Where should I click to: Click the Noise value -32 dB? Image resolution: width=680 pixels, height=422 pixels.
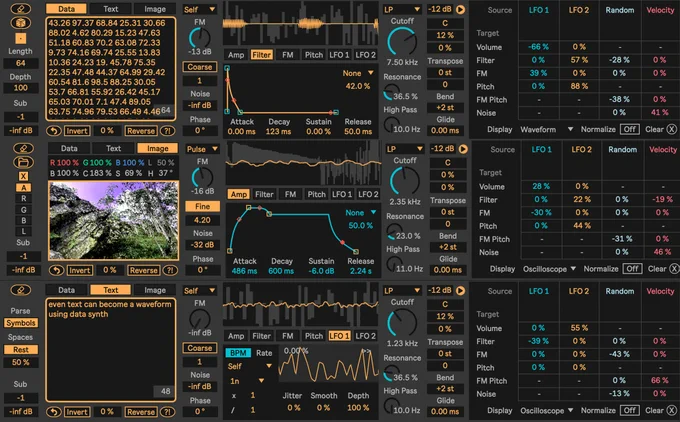tap(202, 245)
